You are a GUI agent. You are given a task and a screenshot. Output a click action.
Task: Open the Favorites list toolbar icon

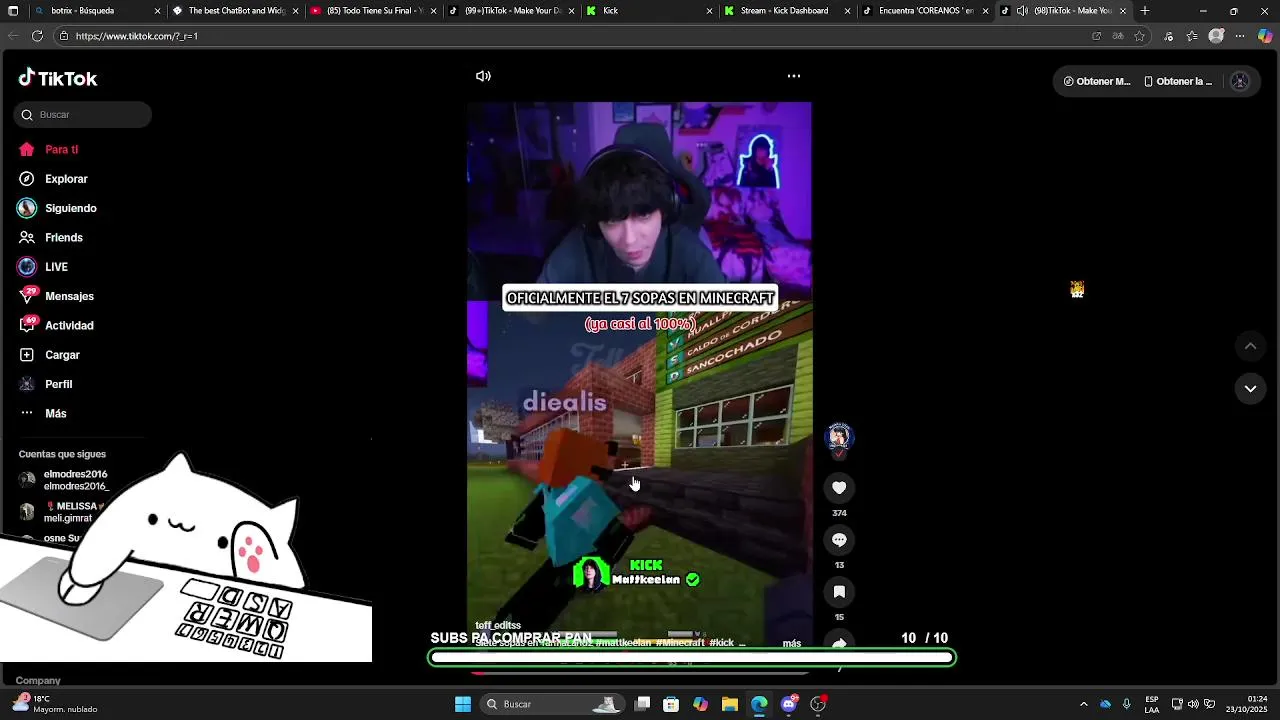pyautogui.click(x=1192, y=36)
